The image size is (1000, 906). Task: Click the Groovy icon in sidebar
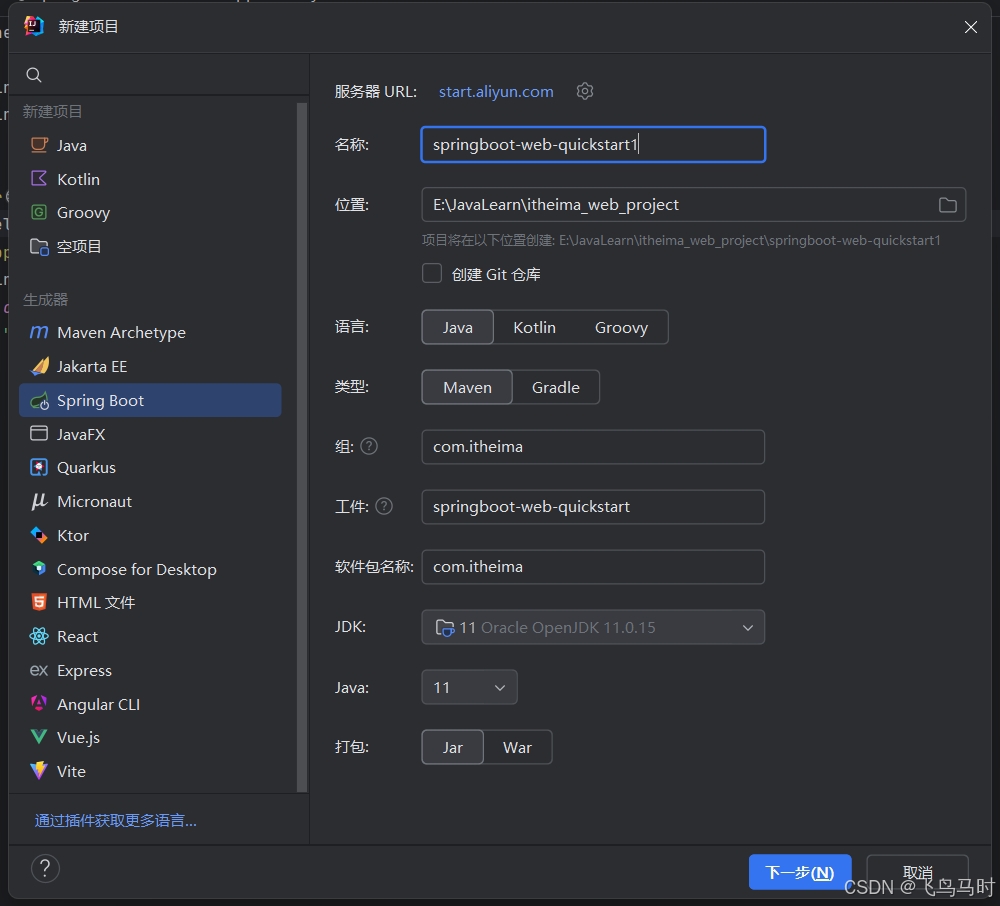click(39, 212)
